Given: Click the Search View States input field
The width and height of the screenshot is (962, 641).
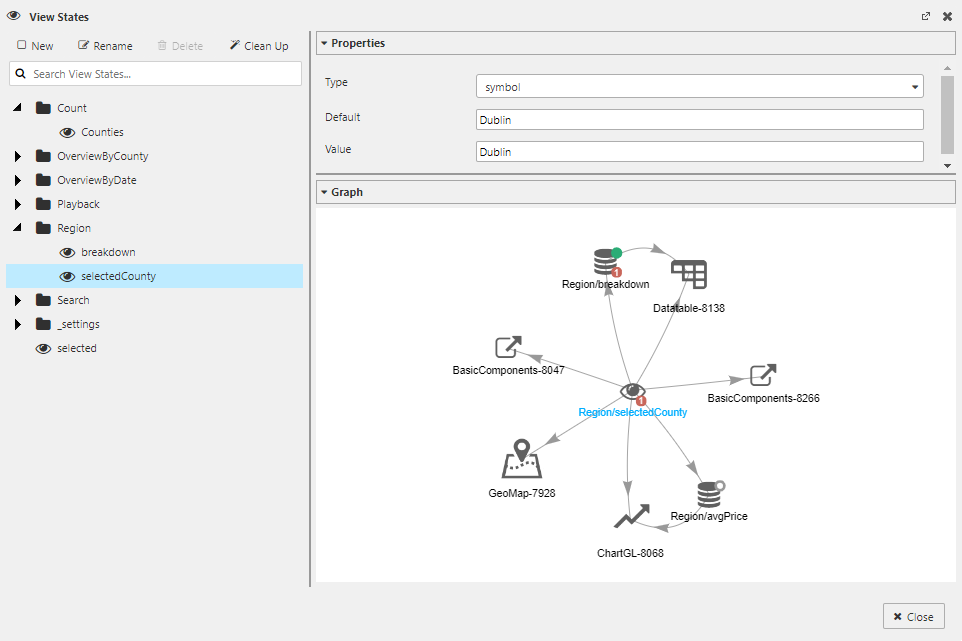Looking at the screenshot, I should click(155, 73).
